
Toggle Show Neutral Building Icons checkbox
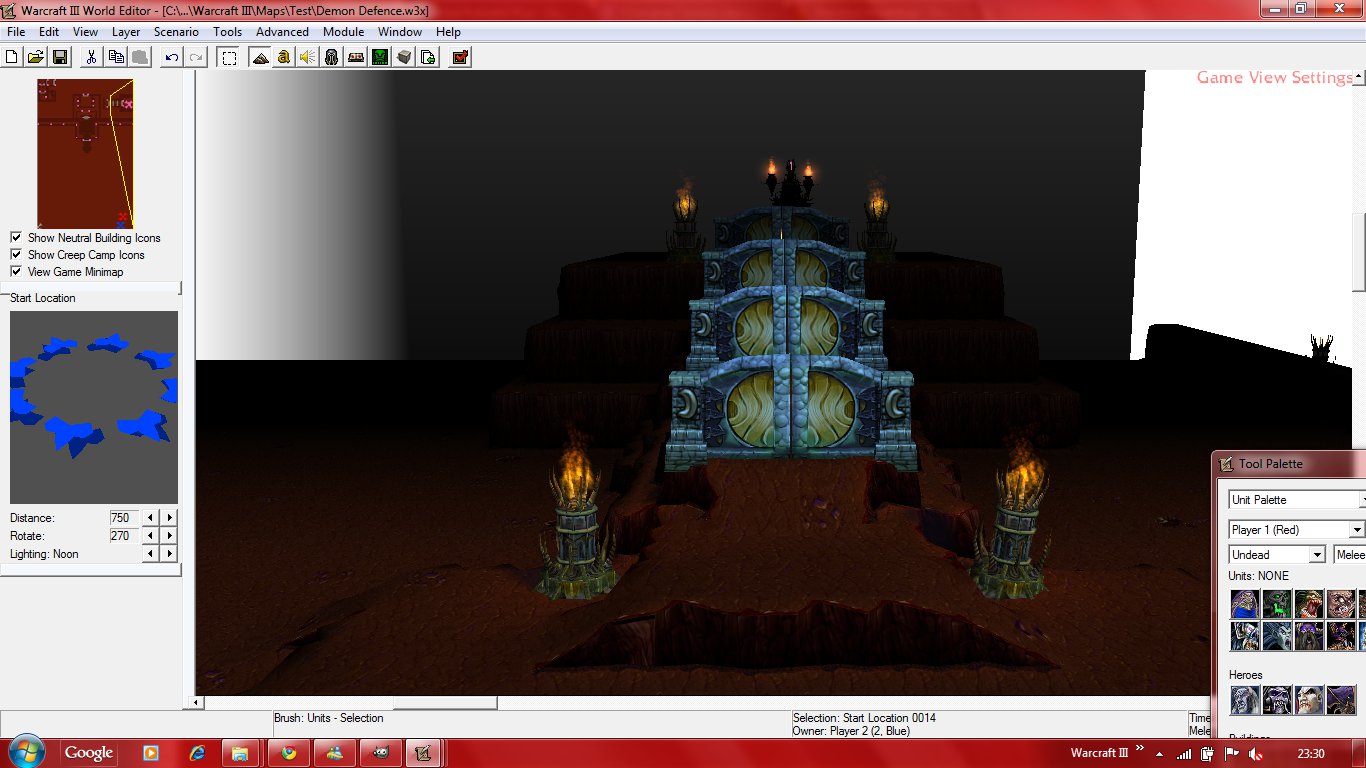(16, 238)
